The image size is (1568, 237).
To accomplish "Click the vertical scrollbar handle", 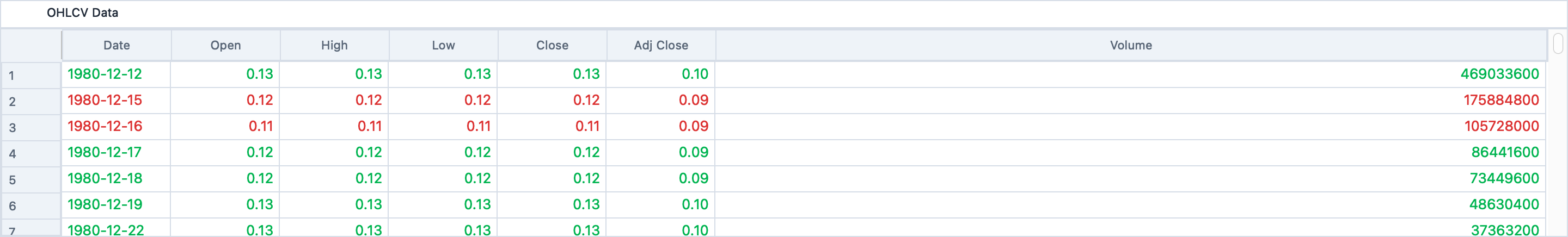I will [1558, 43].
